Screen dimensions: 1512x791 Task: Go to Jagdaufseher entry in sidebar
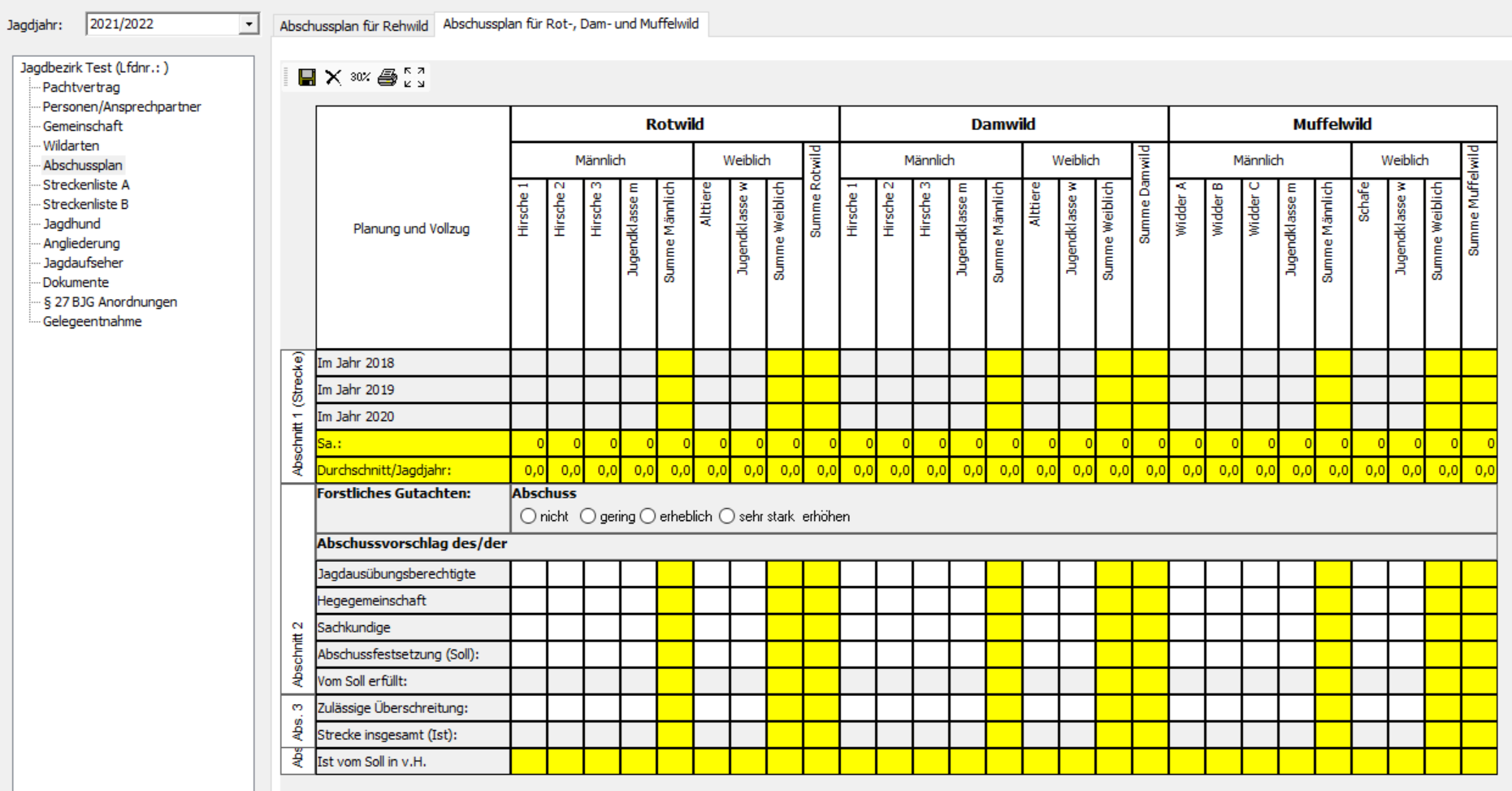point(83,263)
